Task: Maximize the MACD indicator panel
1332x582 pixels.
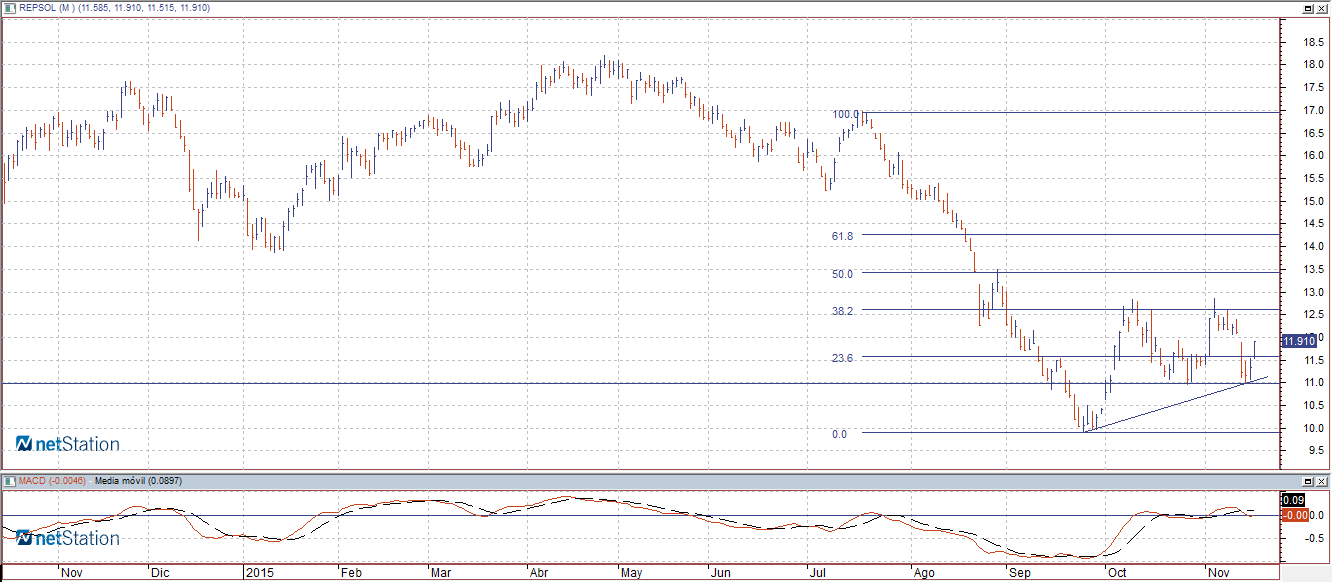Action: click(1308, 481)
